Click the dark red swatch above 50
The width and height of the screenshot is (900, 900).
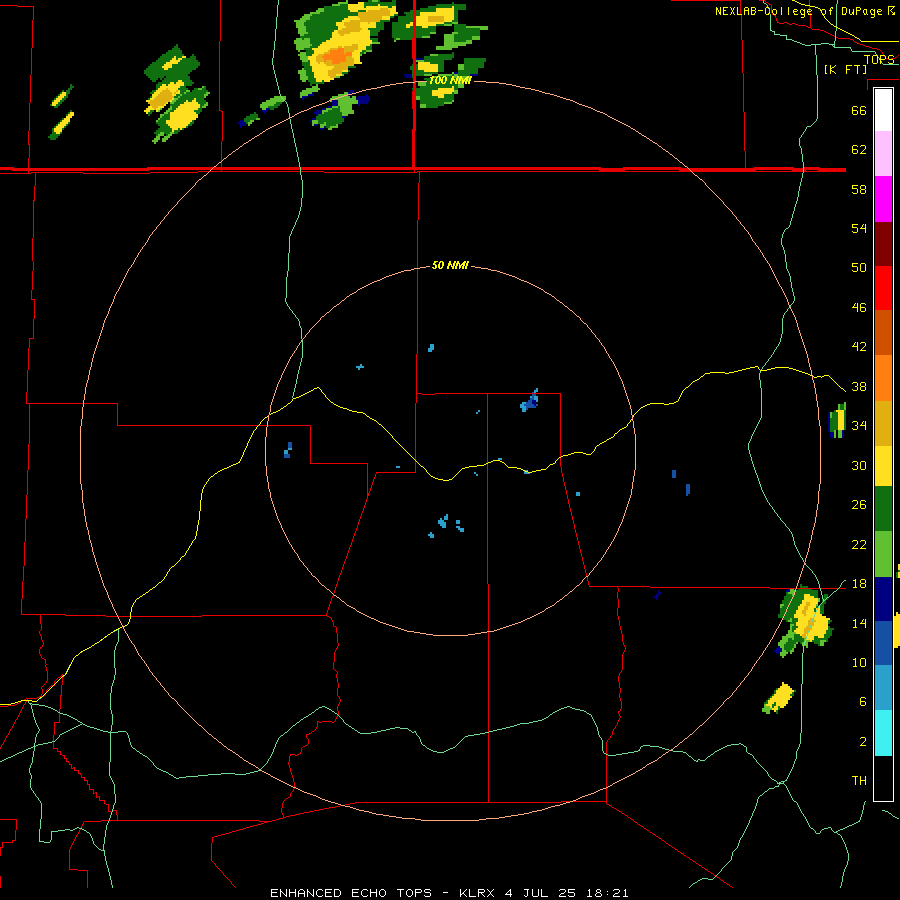point(883,243)
